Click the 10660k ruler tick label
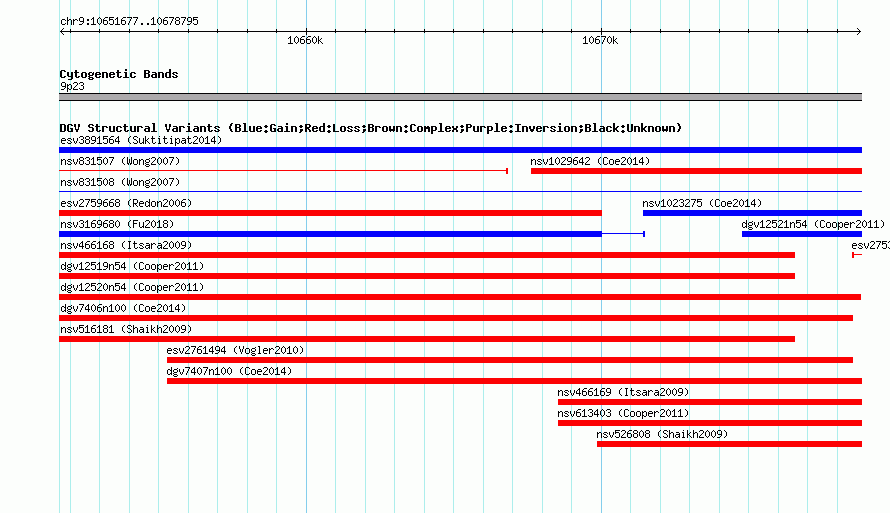Viewport: 890px width, 513px height. coord(305,40)
